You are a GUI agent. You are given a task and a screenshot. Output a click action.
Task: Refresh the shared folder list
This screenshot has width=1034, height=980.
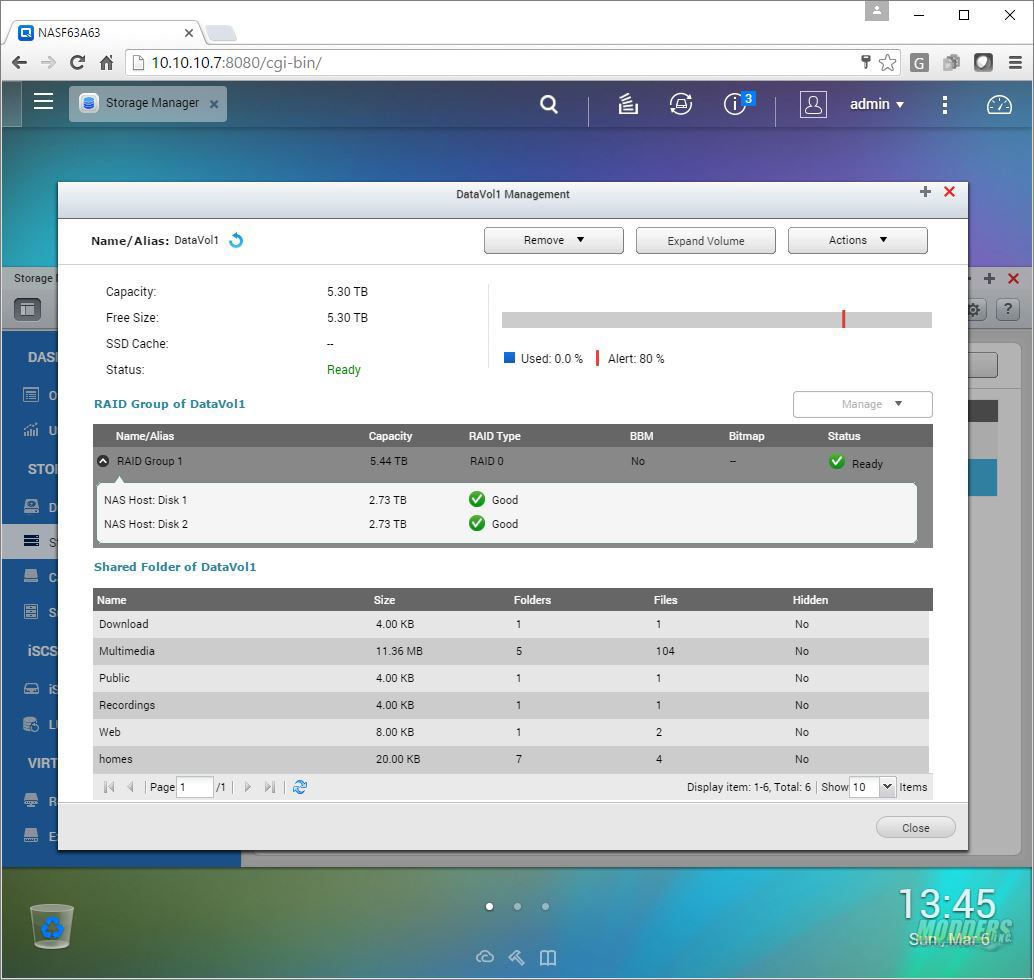click(x=300, y=787)
